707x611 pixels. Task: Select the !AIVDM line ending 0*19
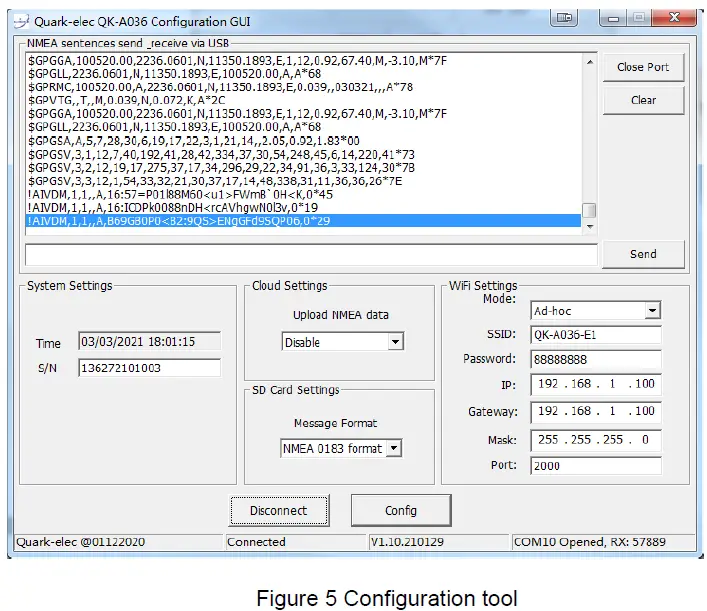[x=172, y=207]
